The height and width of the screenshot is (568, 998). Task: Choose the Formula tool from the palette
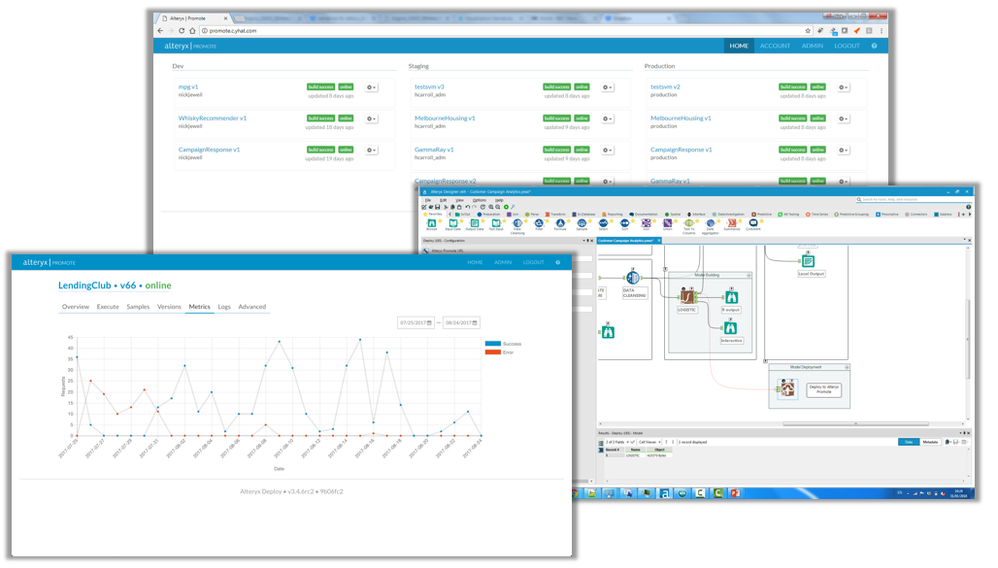coord(560,223)
